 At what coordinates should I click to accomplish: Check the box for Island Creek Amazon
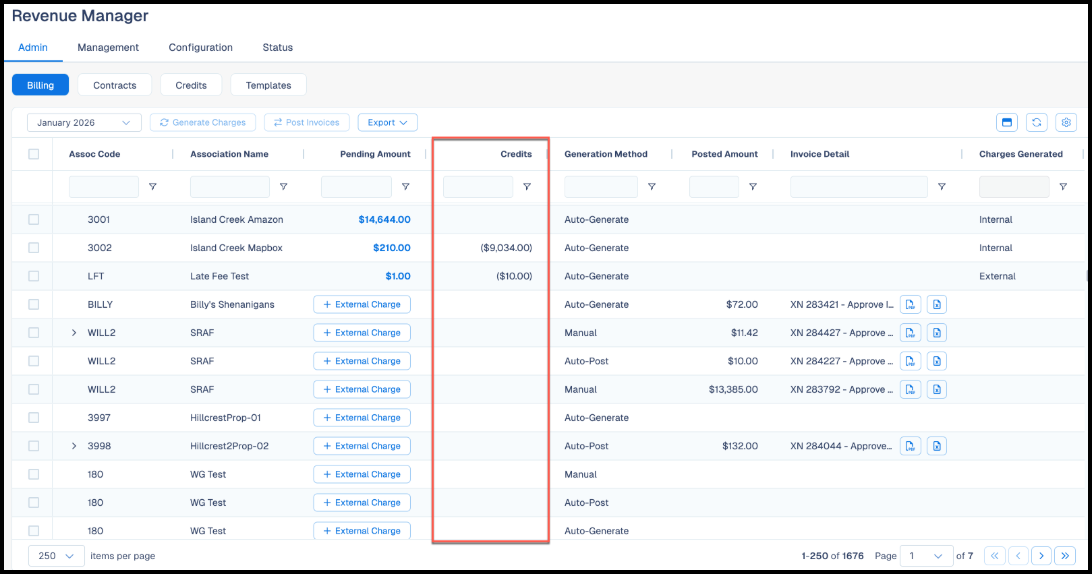(x=33, y=219)
